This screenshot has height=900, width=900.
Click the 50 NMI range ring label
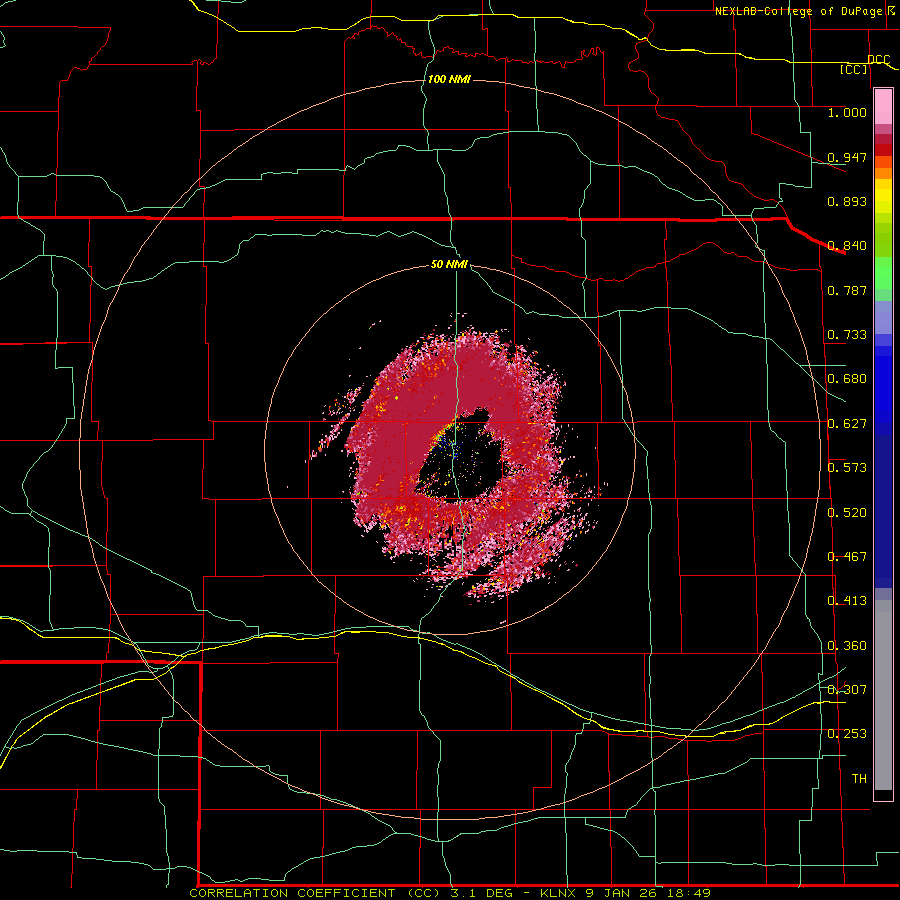click(449, 264)
